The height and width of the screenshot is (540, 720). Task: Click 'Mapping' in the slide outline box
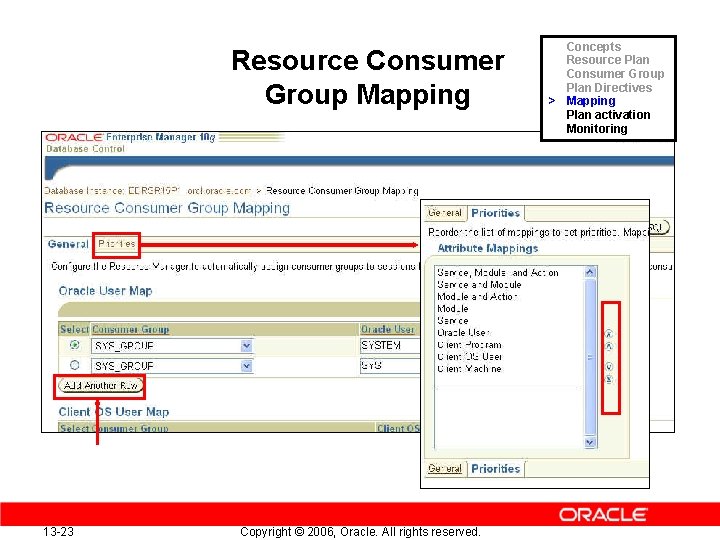point(591,101)
